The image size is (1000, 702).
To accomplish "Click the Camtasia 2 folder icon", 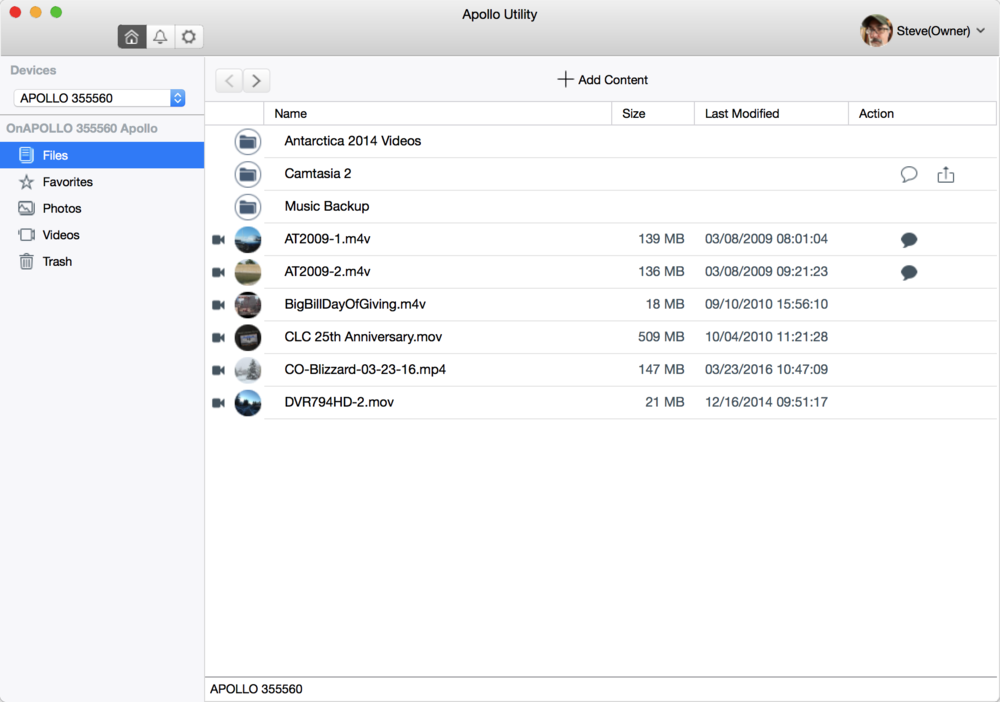I will (247, 174).
